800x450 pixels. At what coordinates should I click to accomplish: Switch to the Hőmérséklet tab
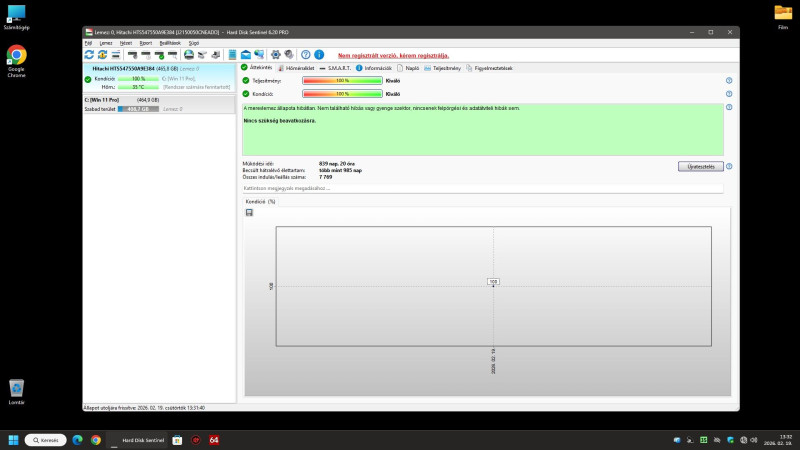(x=296, y=68)
